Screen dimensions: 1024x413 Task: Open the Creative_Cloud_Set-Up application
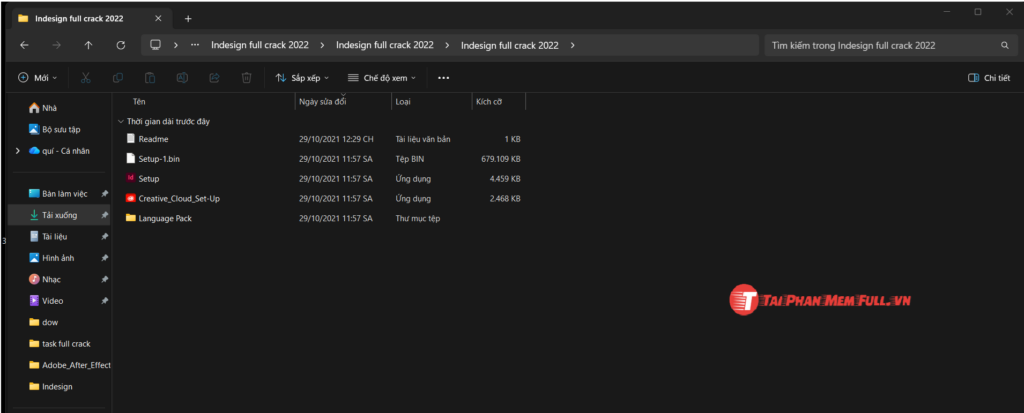(179, 198)
